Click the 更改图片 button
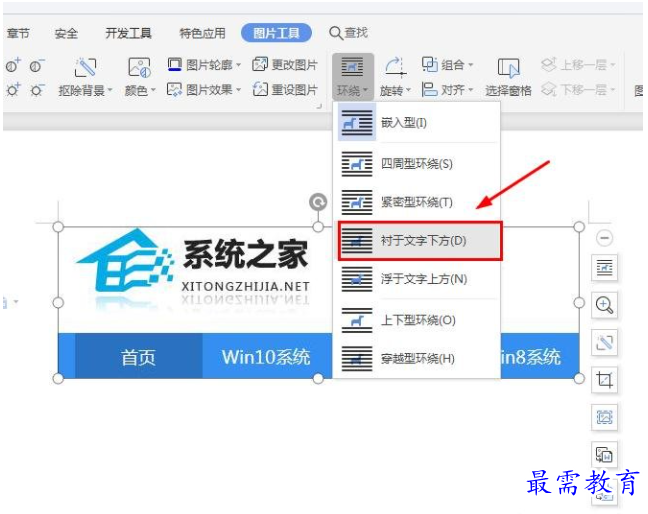Viewport: 648px width, 514px height. tap(285, 65)
